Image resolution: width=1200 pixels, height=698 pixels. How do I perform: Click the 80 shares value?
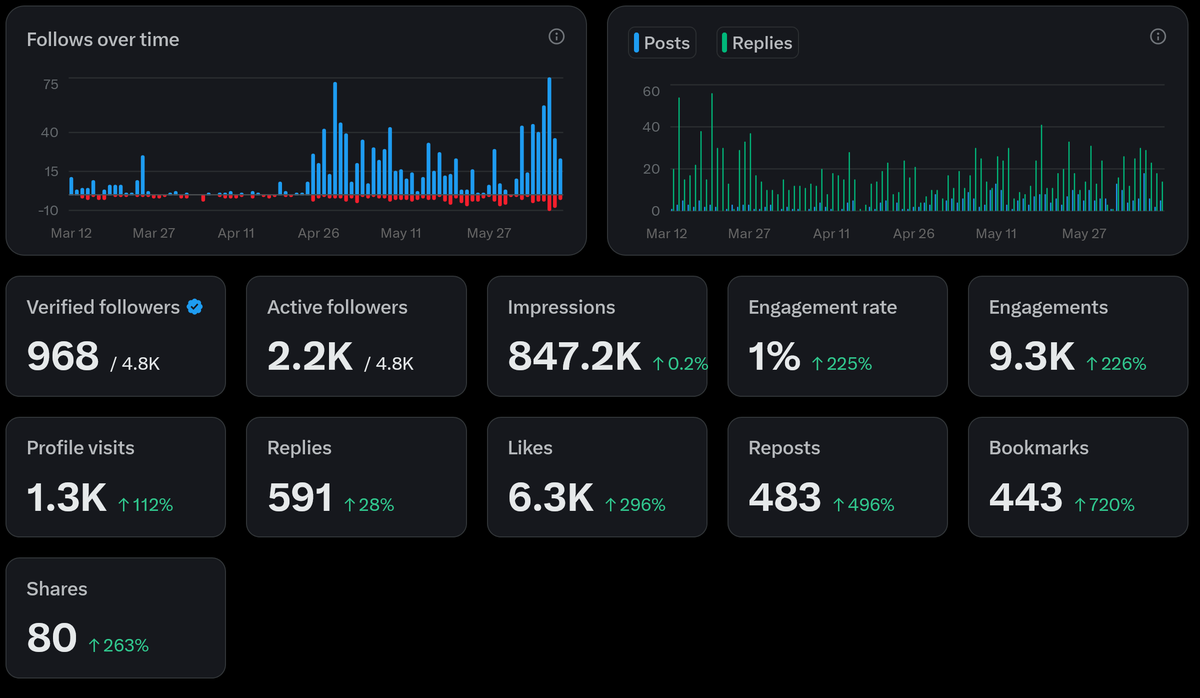click(x=52, y=638)
